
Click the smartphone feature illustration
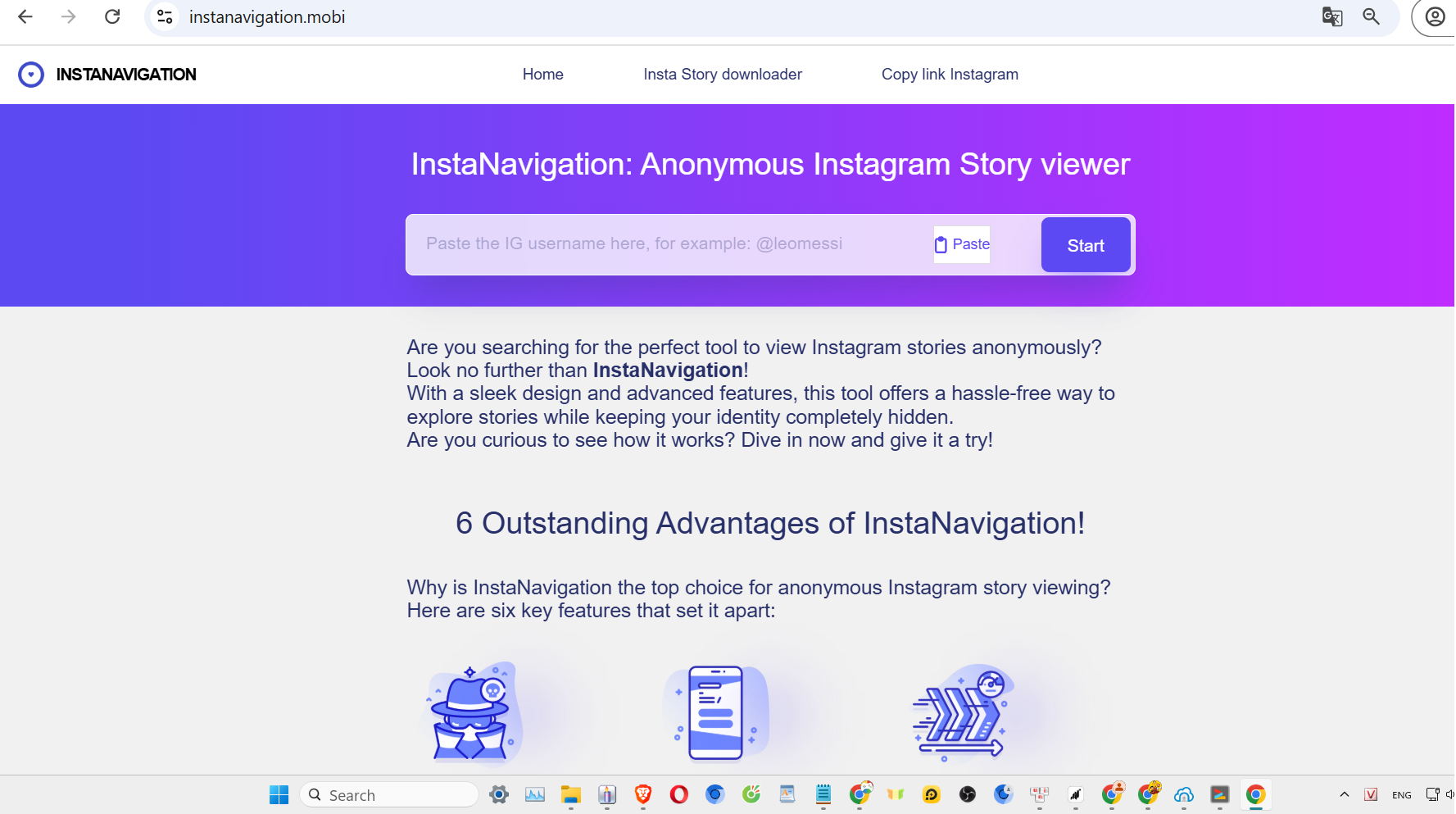(x=716, y=712)
